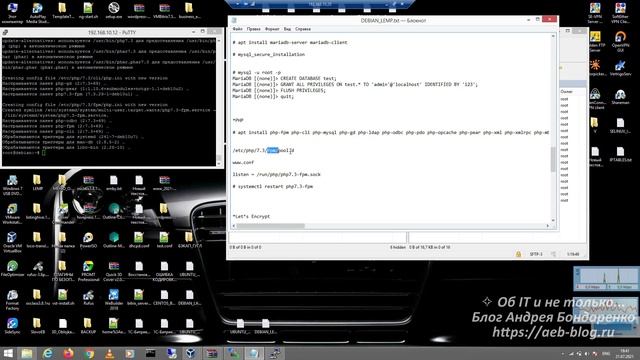Open the Справка menu in Notepad
The image size is (640, 360).
[303, 29]
